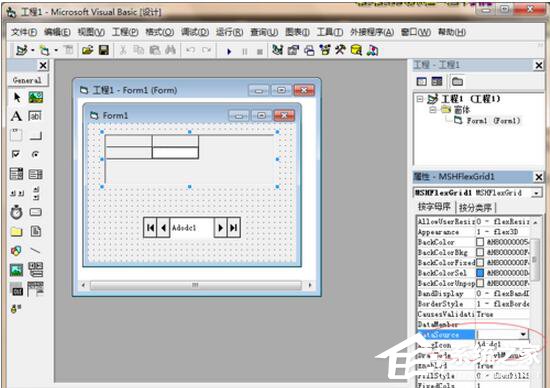Select the CheckBox control in toolbox
Screen dimensions: 550x388
16,154
